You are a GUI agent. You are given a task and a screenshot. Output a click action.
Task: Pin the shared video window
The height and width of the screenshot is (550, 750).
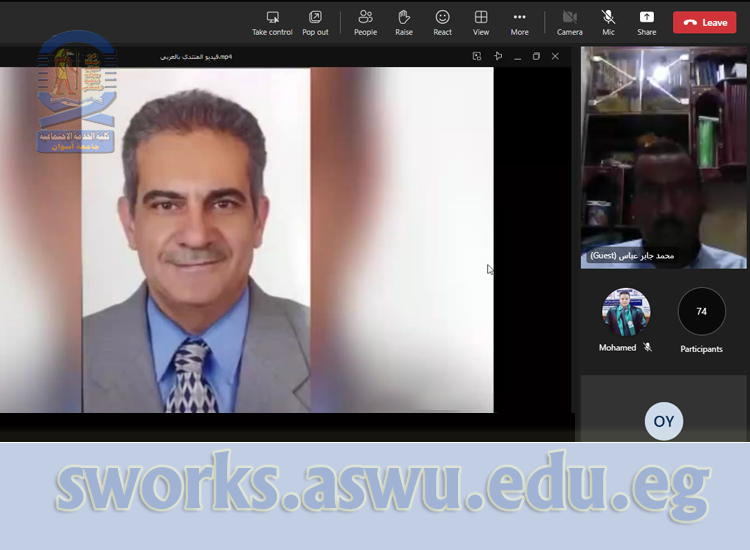click(498, 56)
